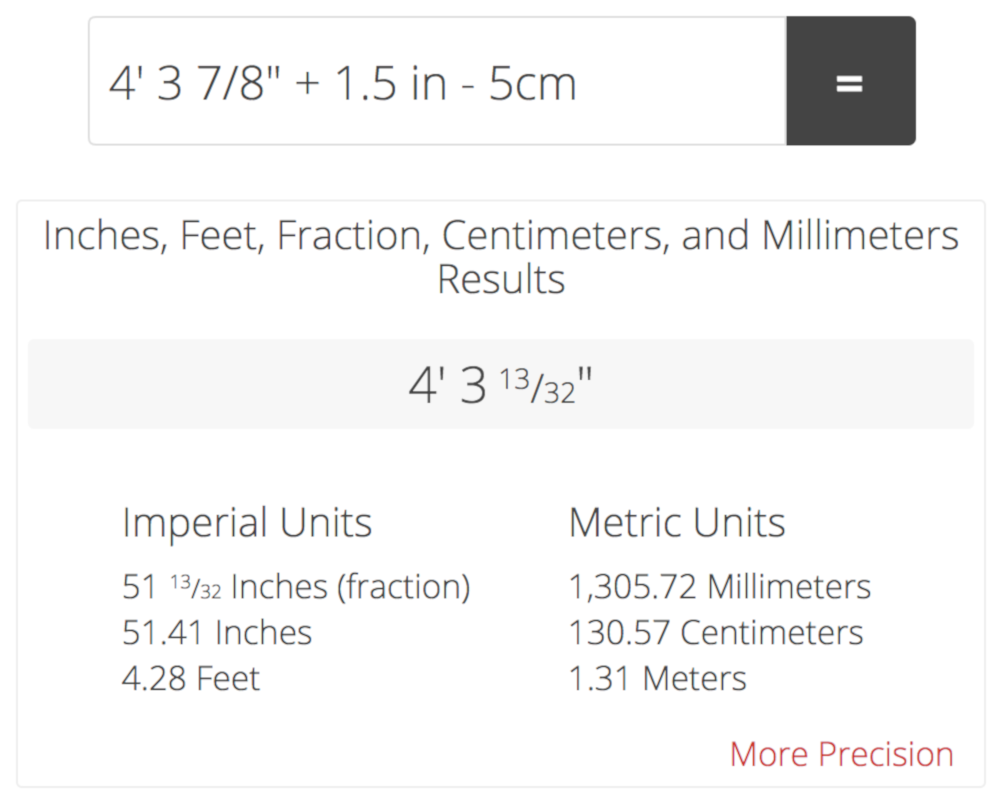Click the red More Precision text
Viewport: 1000px width, 802px height.
tap(840, 753)
